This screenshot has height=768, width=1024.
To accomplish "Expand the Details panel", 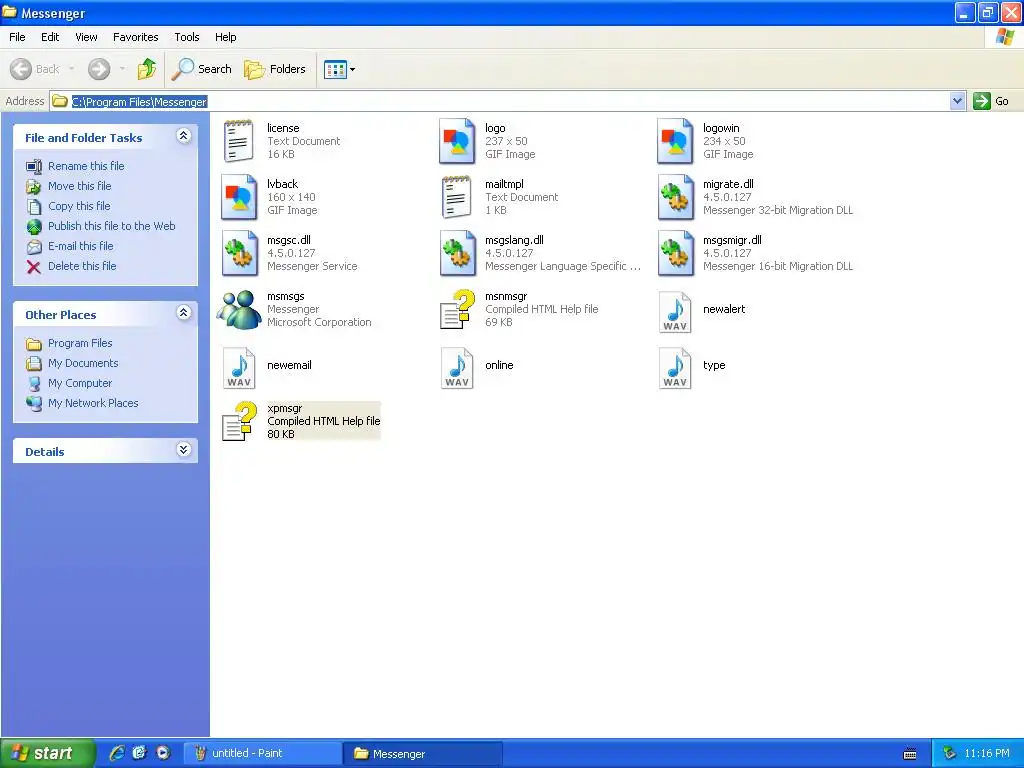I will point(184,450).
